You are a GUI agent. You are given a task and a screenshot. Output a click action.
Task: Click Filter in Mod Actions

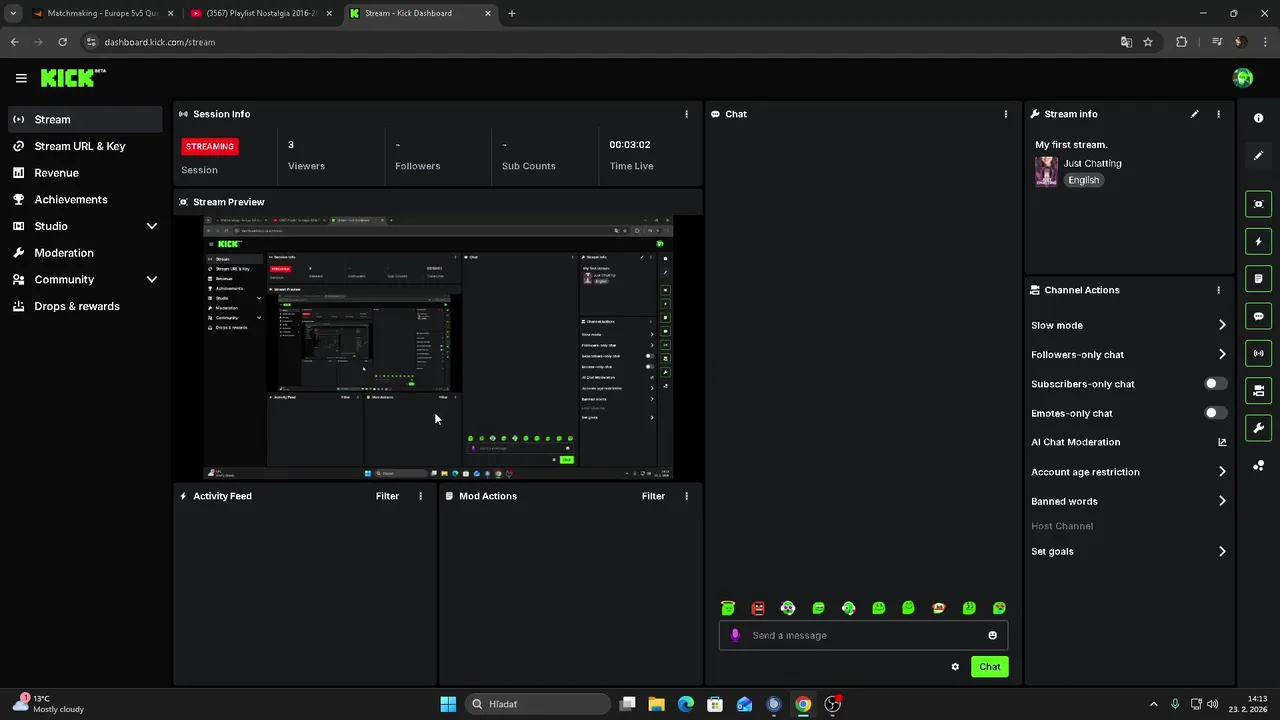point(653,496)
